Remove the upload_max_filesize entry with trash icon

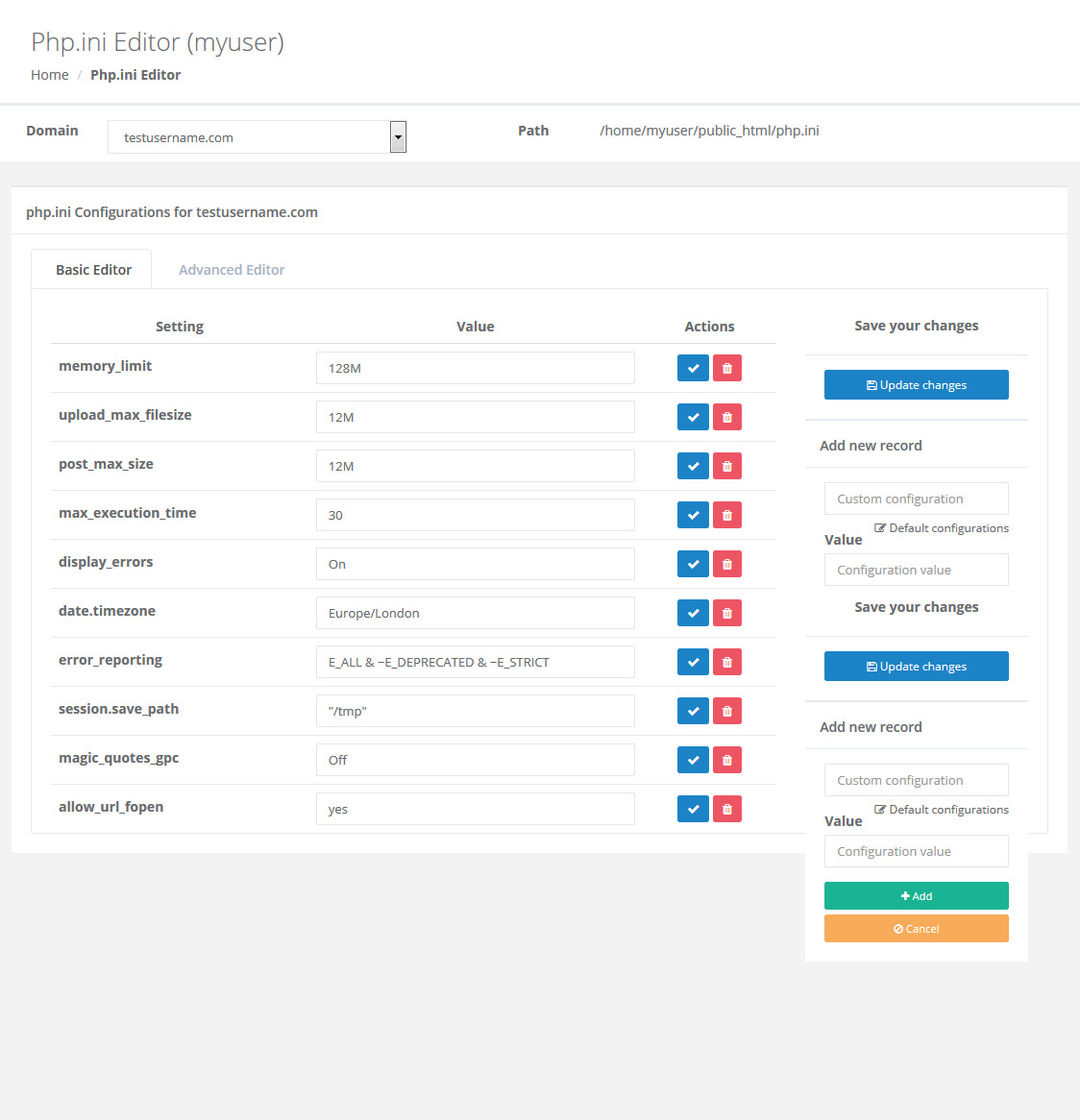pyautogui.click(x=727, y=417)
